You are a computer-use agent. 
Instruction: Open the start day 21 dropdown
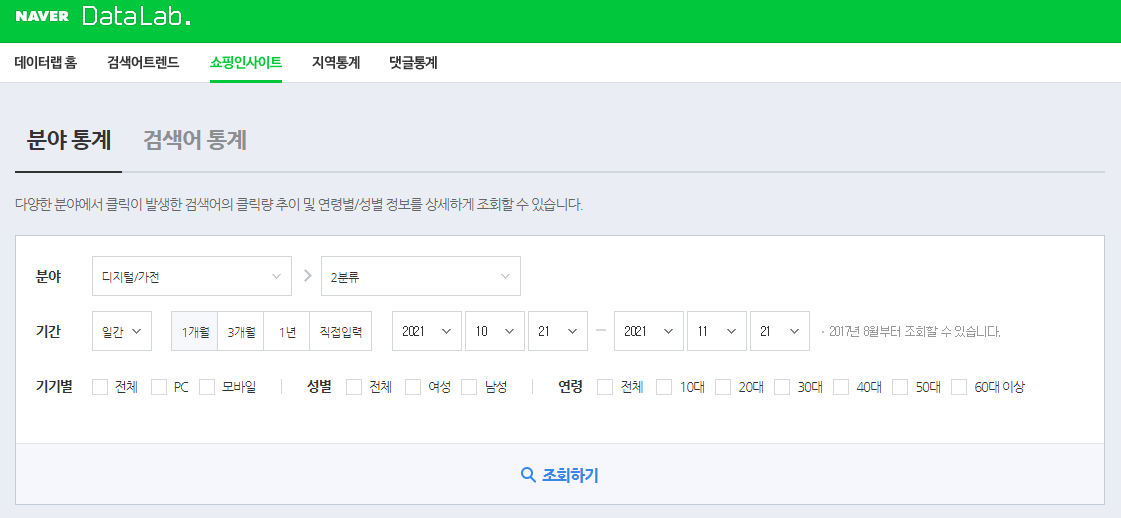pos(558,331)
